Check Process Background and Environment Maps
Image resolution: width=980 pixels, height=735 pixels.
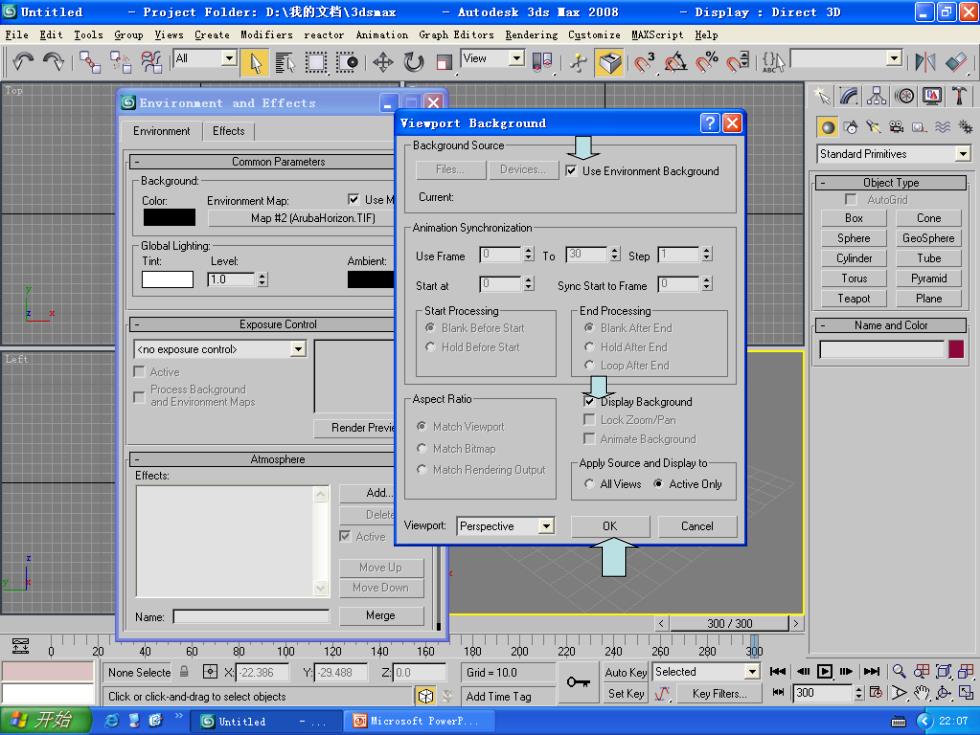[139, 396]
